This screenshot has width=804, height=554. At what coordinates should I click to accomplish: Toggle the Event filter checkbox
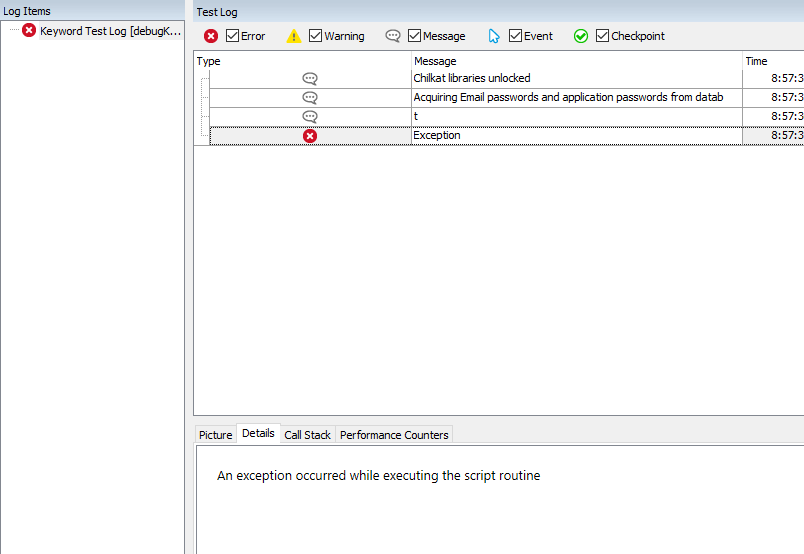[x=515, y=35]
